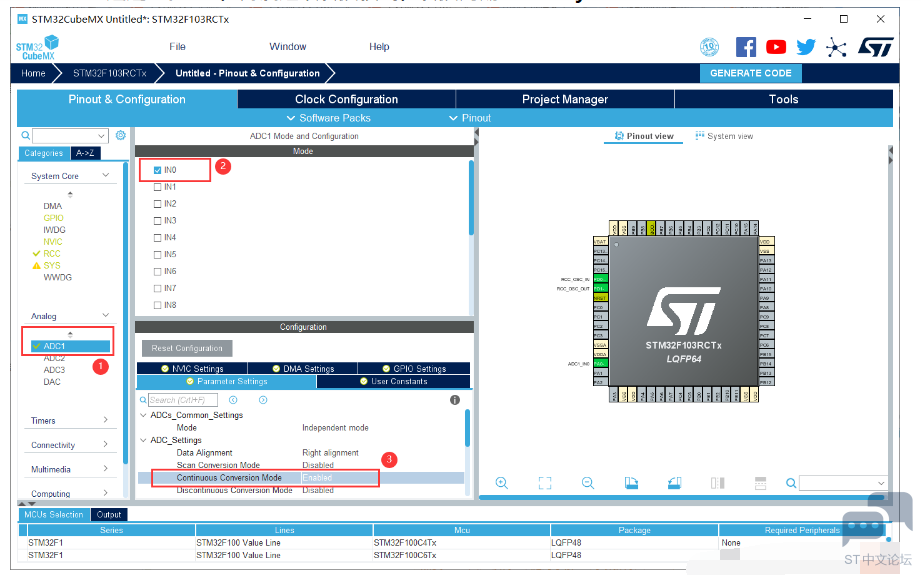Click the zoom in icon under pinout
921x575 pixels.
502,483
